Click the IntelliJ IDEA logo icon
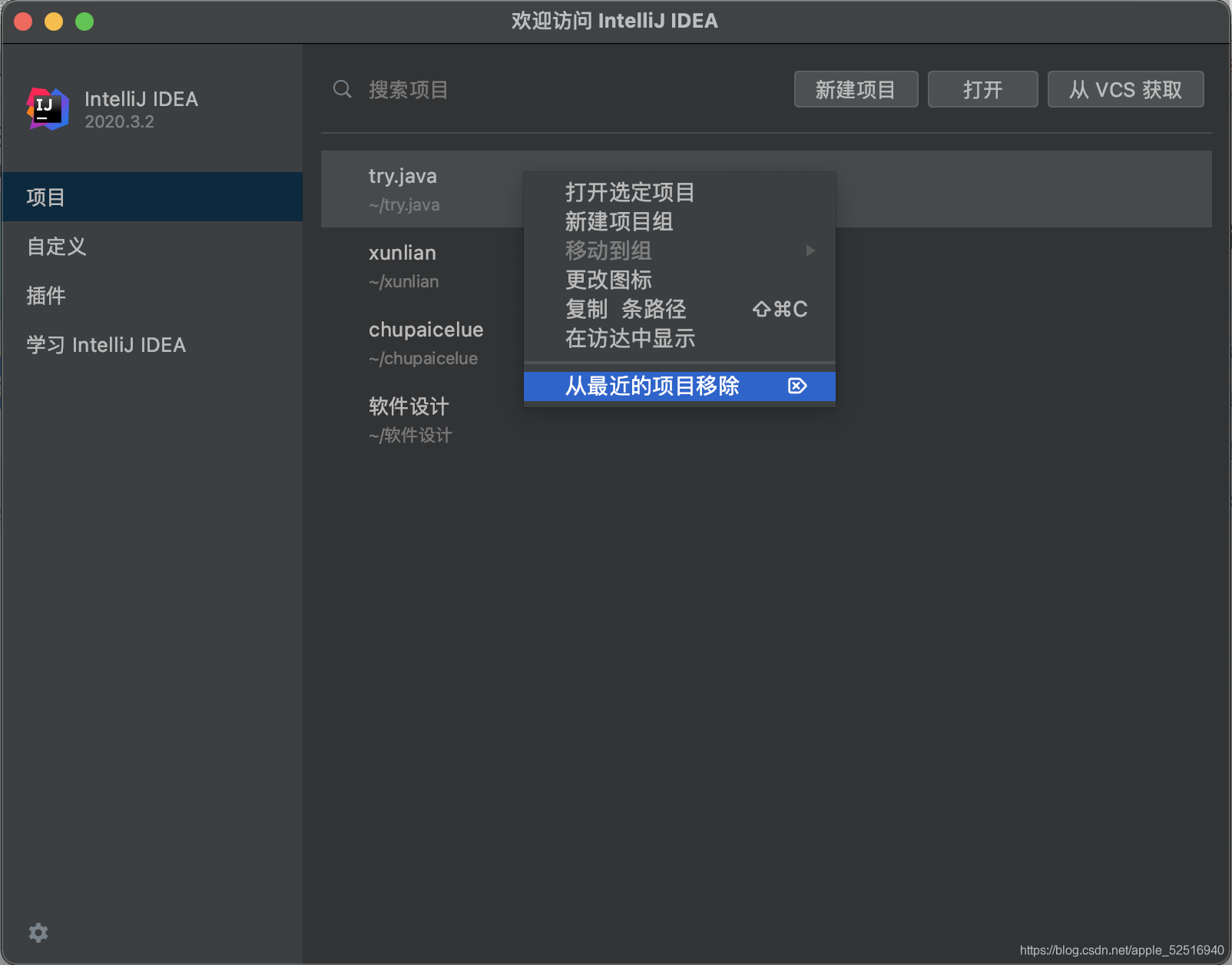The height and width of the screenshot is (965, 1232). tap(48, 109)
